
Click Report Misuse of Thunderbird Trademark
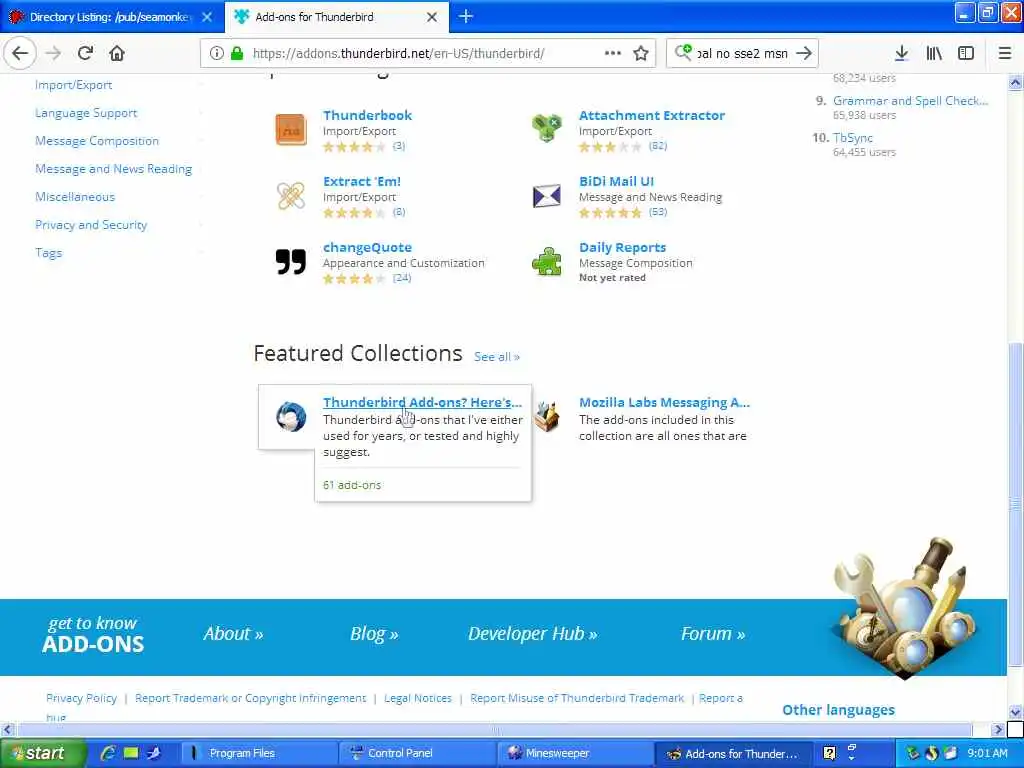[577, 698]
